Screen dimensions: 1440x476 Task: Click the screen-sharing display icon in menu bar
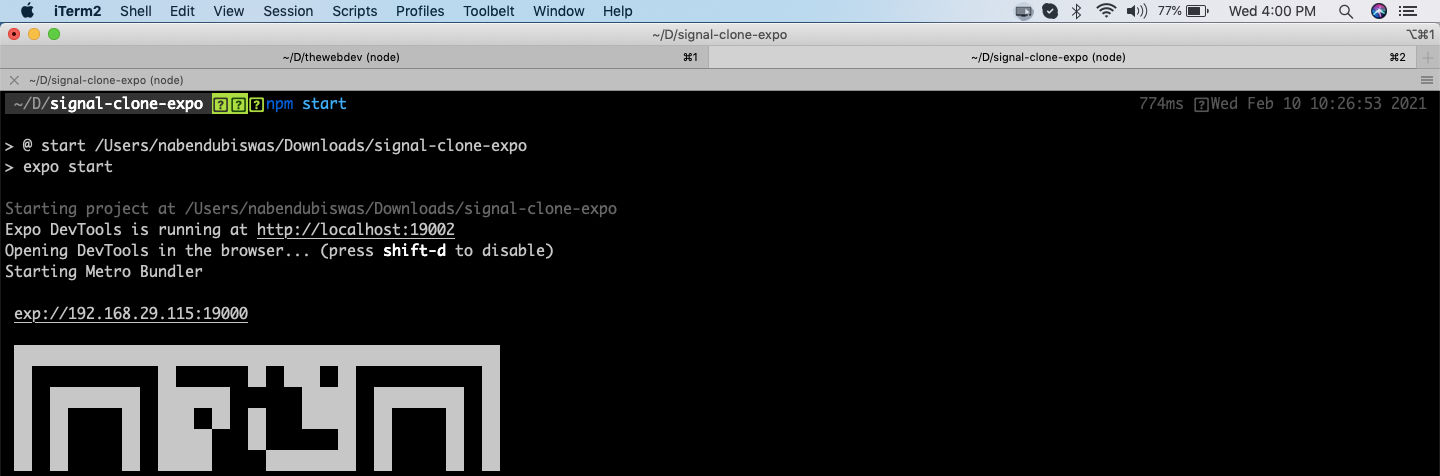pos(1023,11)
